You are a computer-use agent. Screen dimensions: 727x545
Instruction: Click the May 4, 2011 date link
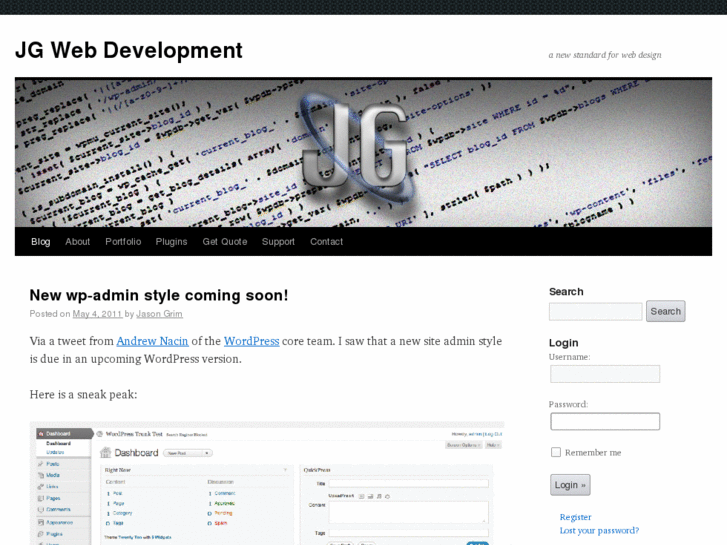pos(97,314)
